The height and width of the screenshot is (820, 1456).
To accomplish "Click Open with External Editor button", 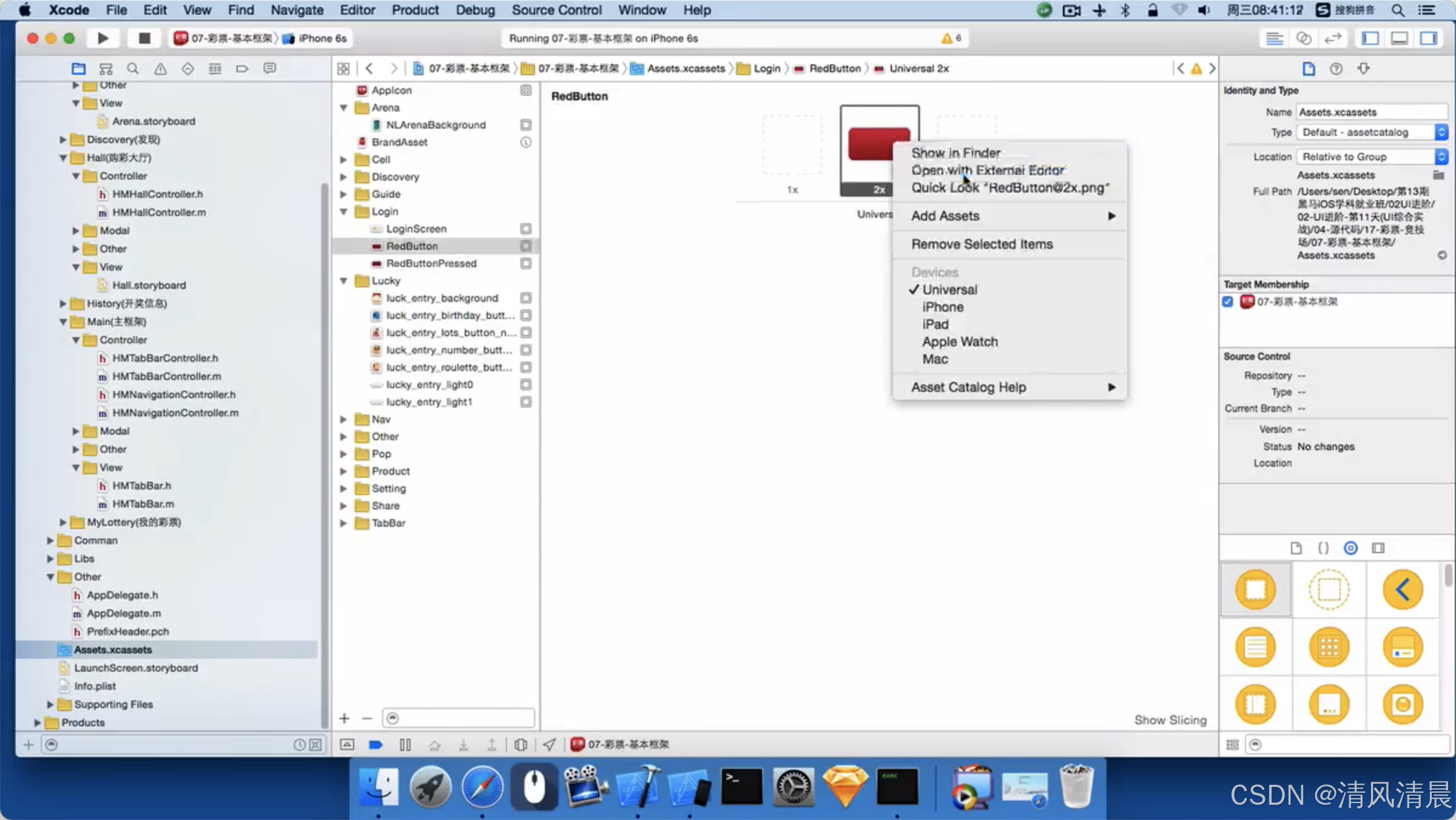I will (x=988, y=170).
